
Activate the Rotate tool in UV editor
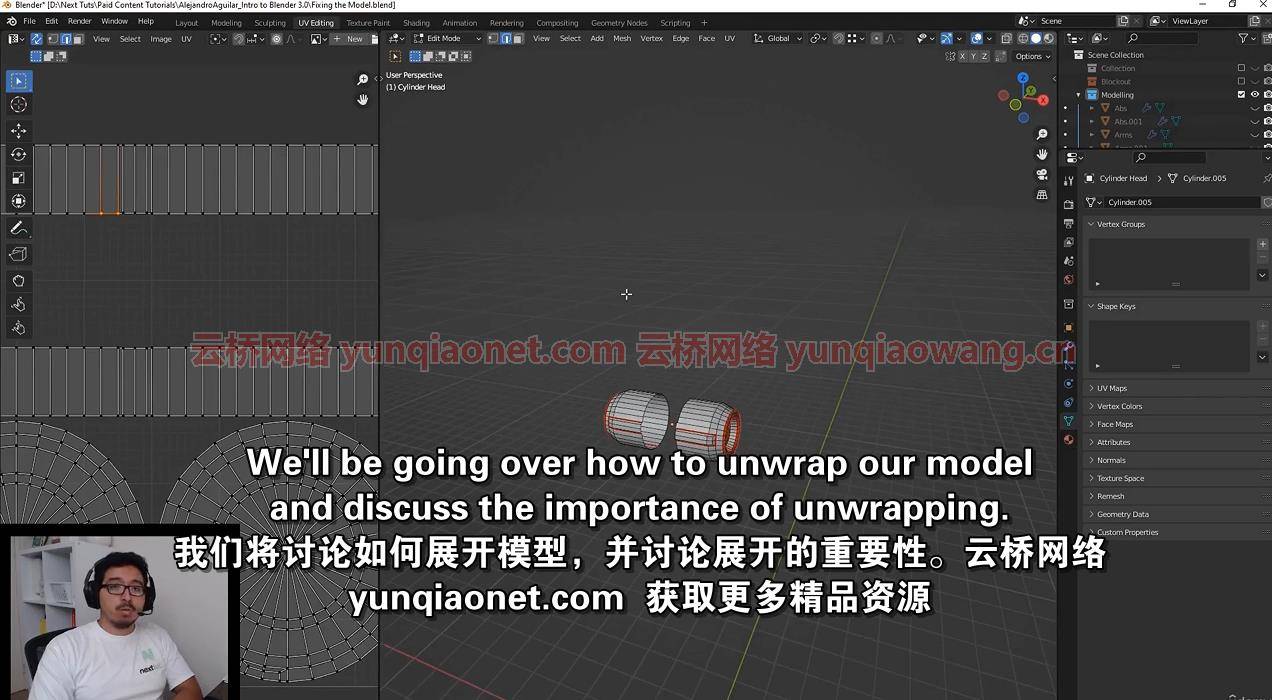(x=18, y=154)
